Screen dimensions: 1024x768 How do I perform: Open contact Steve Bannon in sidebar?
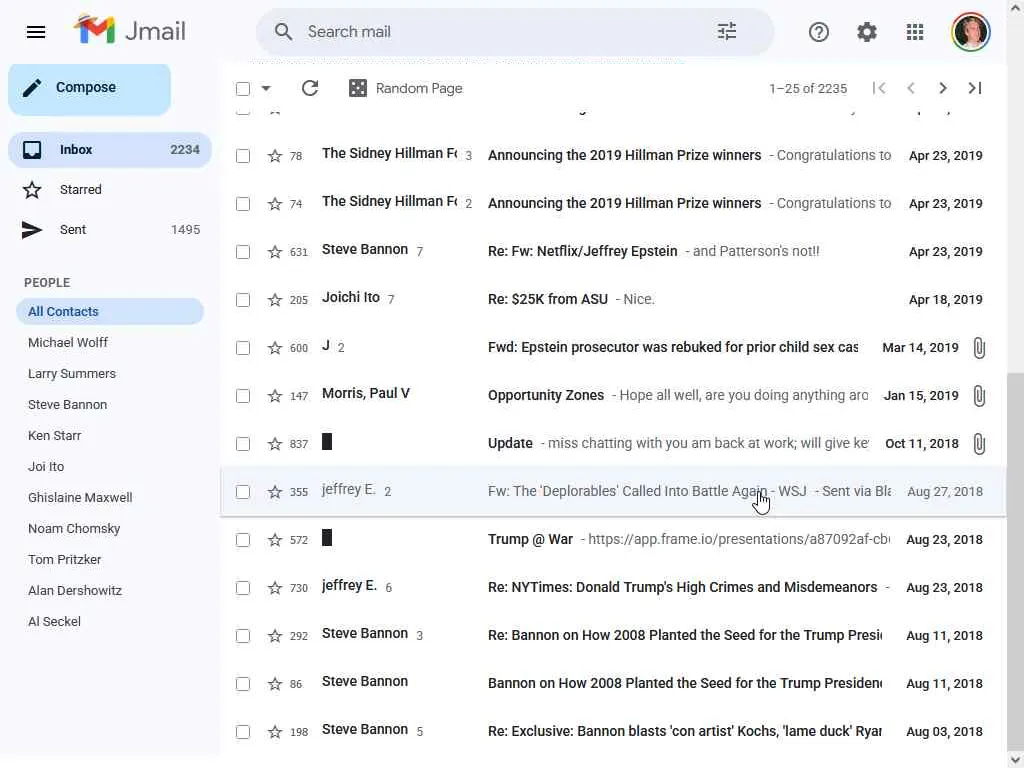67,404
